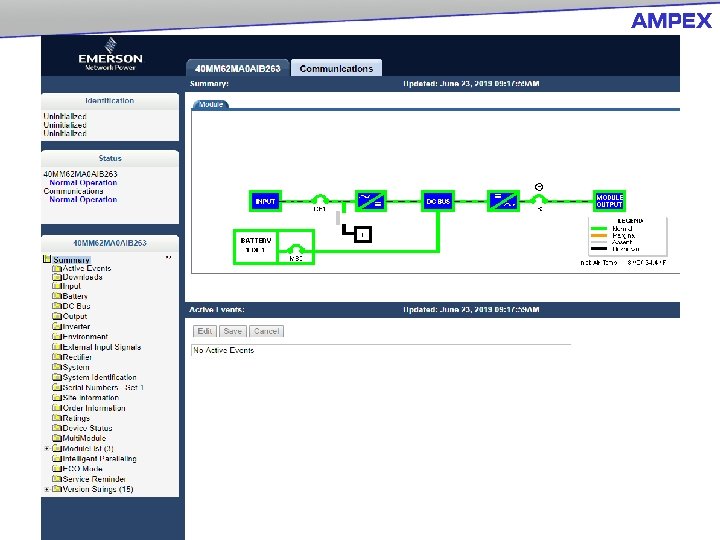Screen dimensions: 720x540
Task: Click the BATTERY block in the diagram
Action: (255, 247)
